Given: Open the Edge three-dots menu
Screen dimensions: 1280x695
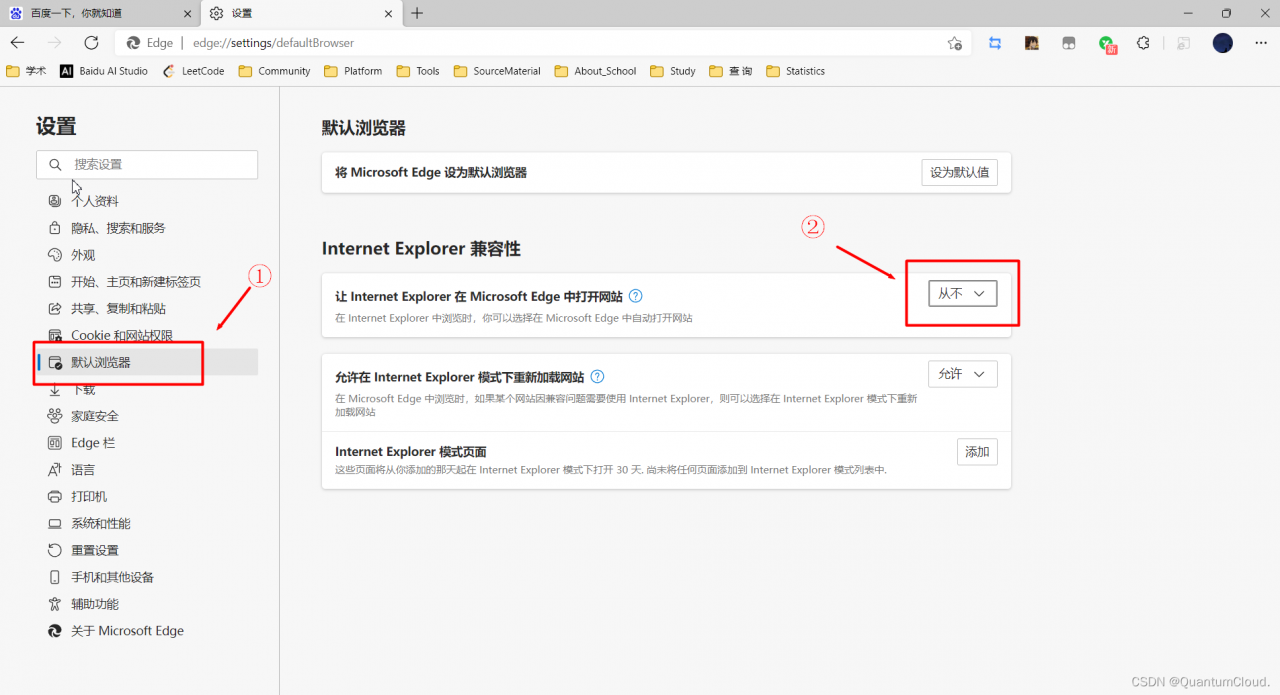Looking at the screenshot, I should [1259, 43].
